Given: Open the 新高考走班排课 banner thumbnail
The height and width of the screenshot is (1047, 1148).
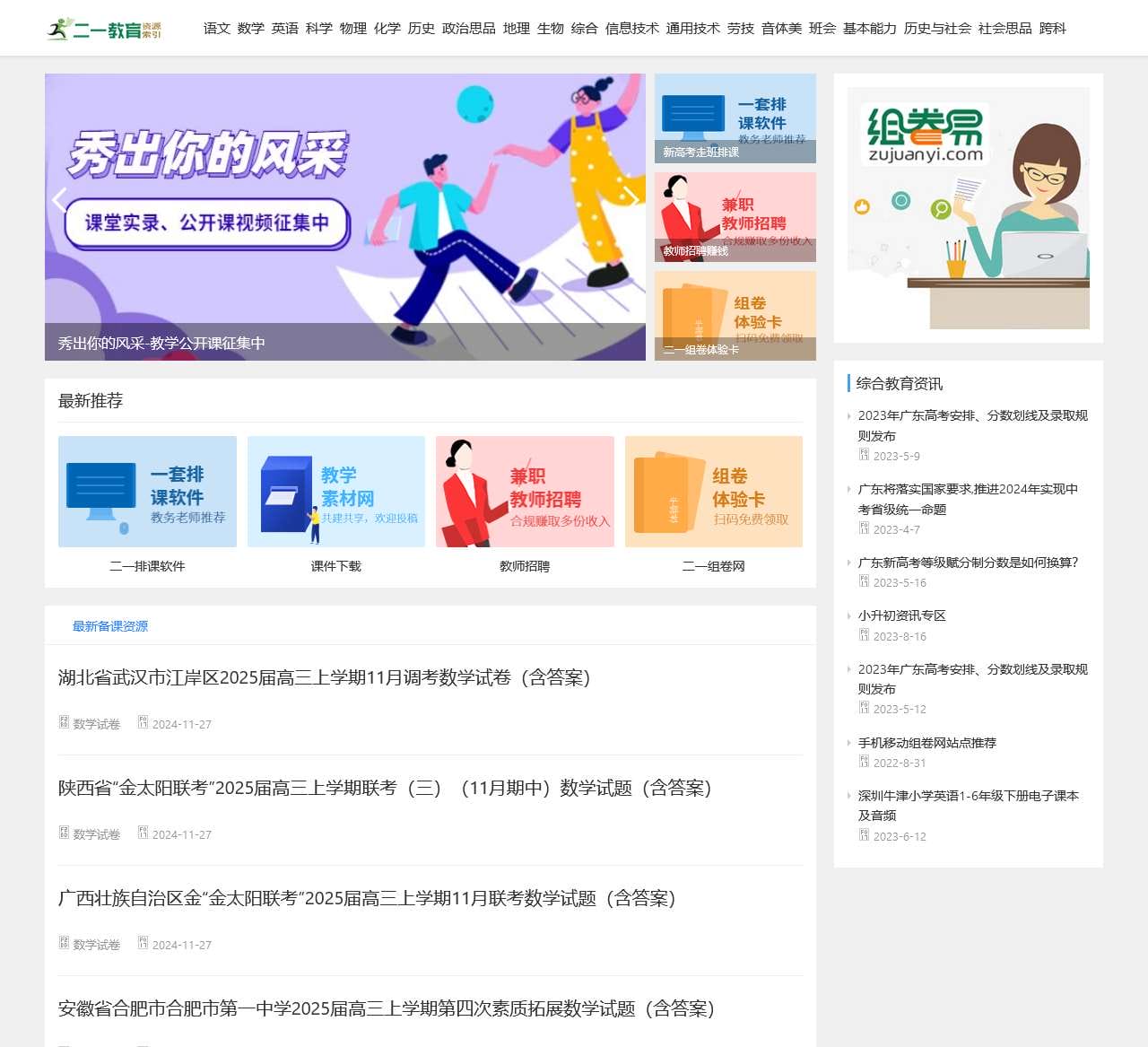Looking at the screenshot, I should [735, 118].
